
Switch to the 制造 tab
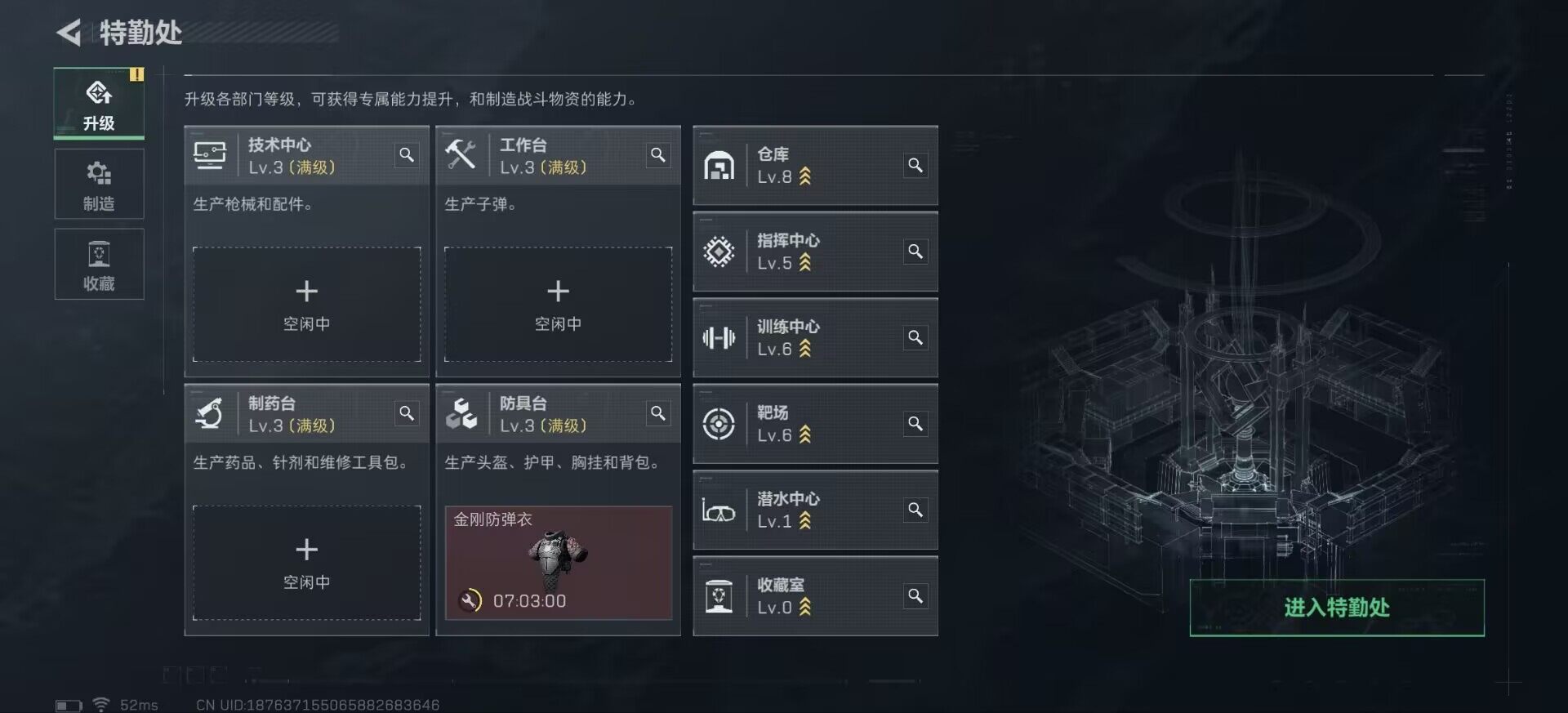tap(99, 184)
